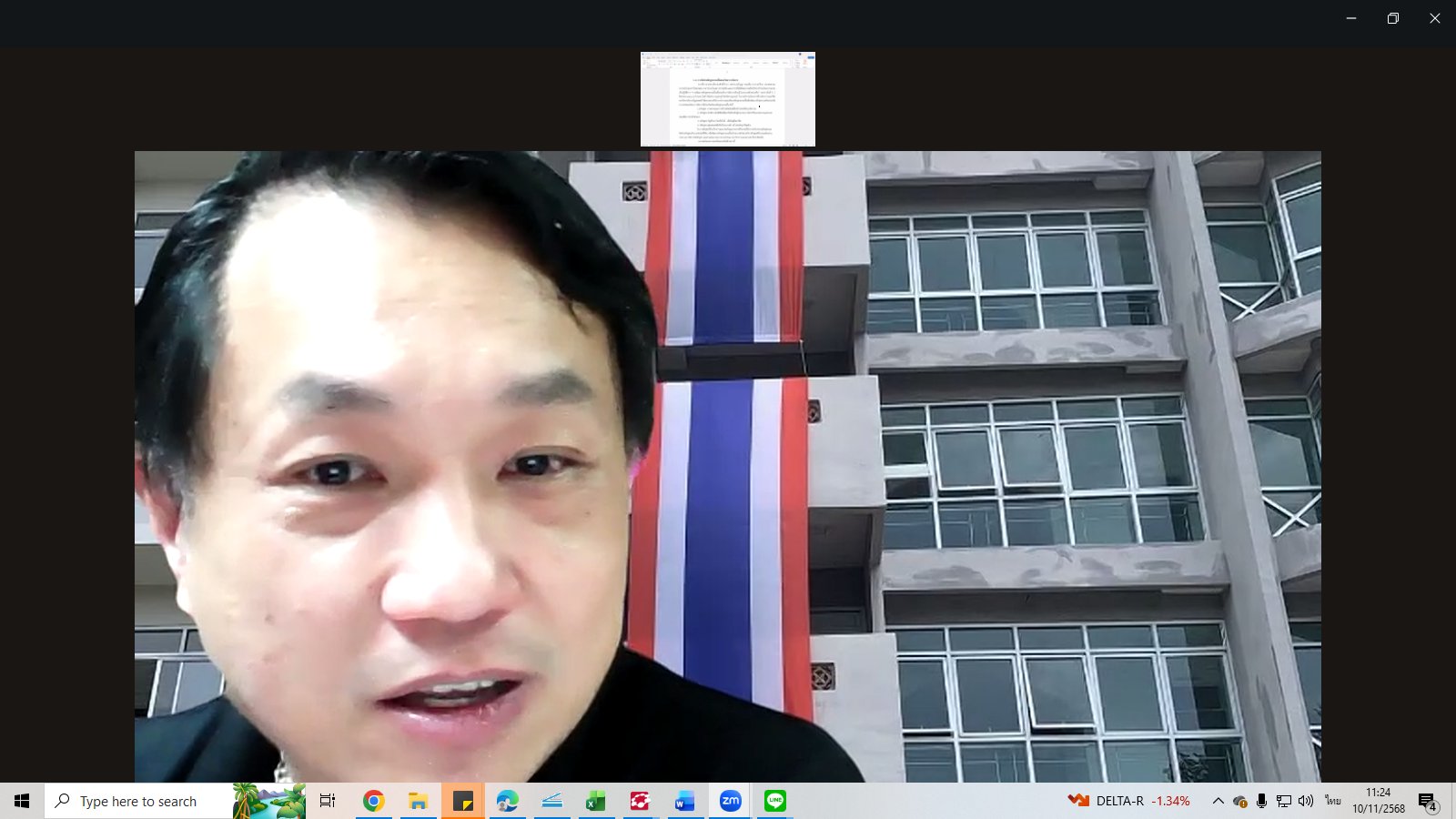Open Microsoft Word from the taskbar
This screenshot has height=819, width=1456.
[x=684, y=801]
